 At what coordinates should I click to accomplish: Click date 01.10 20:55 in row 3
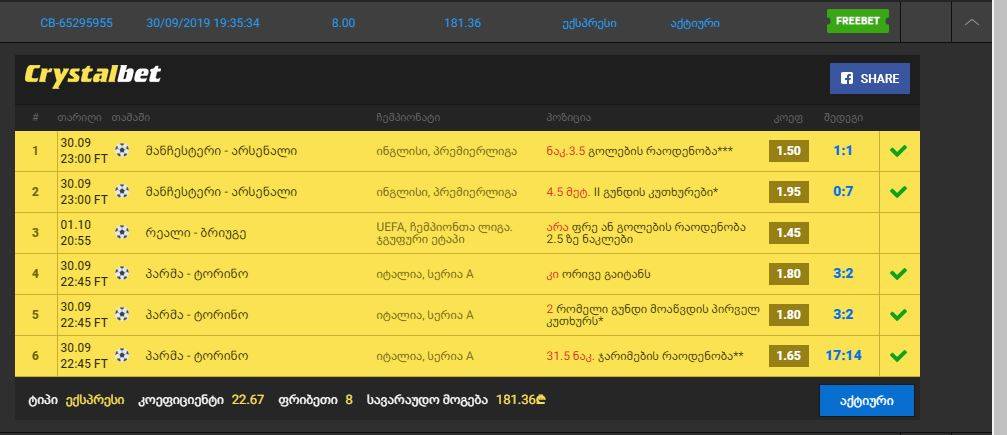(x=76, y=233)
